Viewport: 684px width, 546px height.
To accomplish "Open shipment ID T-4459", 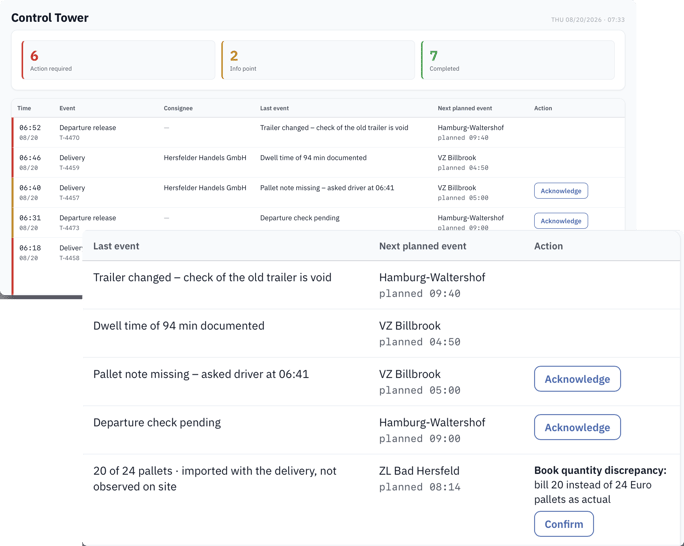I will point(69,168).
